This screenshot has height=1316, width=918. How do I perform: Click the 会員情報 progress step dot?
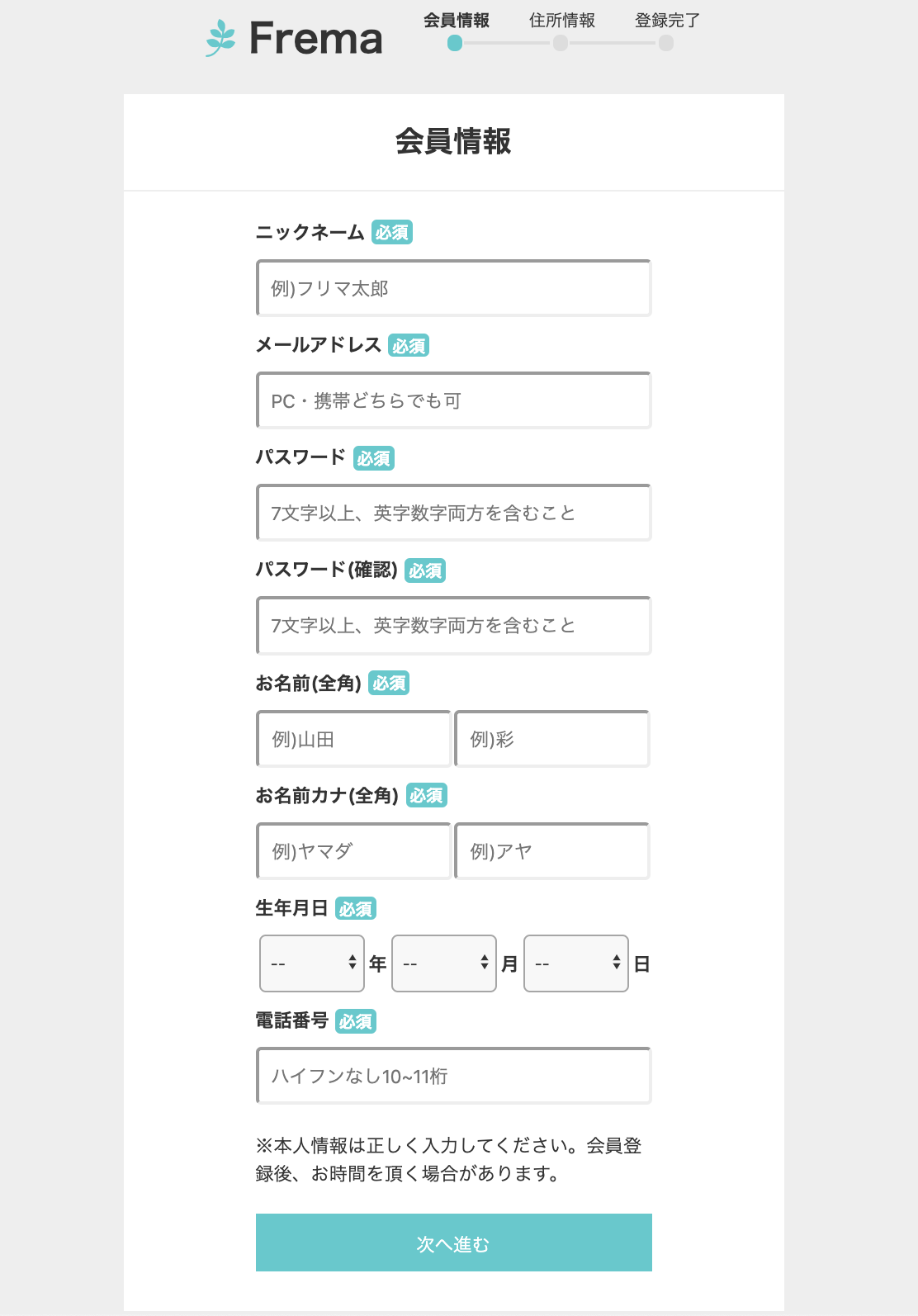[x=455, y=43]
